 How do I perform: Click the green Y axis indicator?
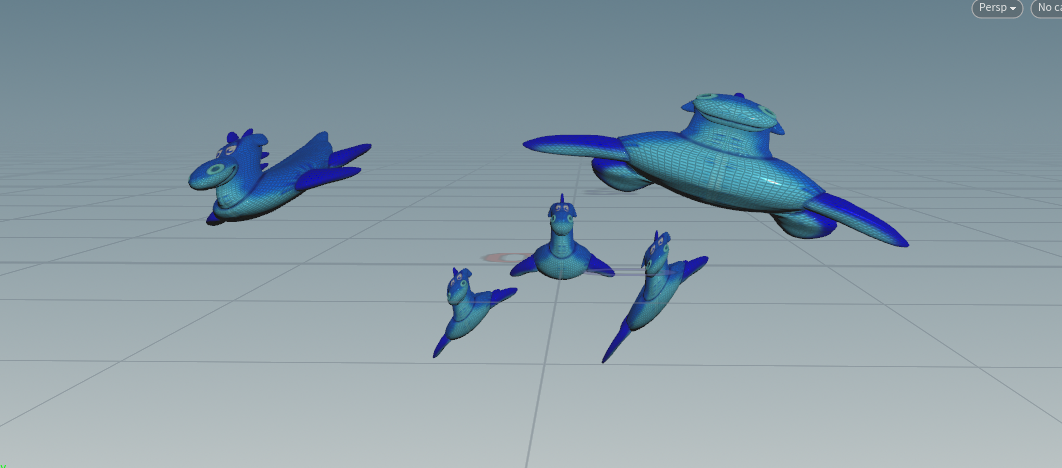click(x=3, y=464)
